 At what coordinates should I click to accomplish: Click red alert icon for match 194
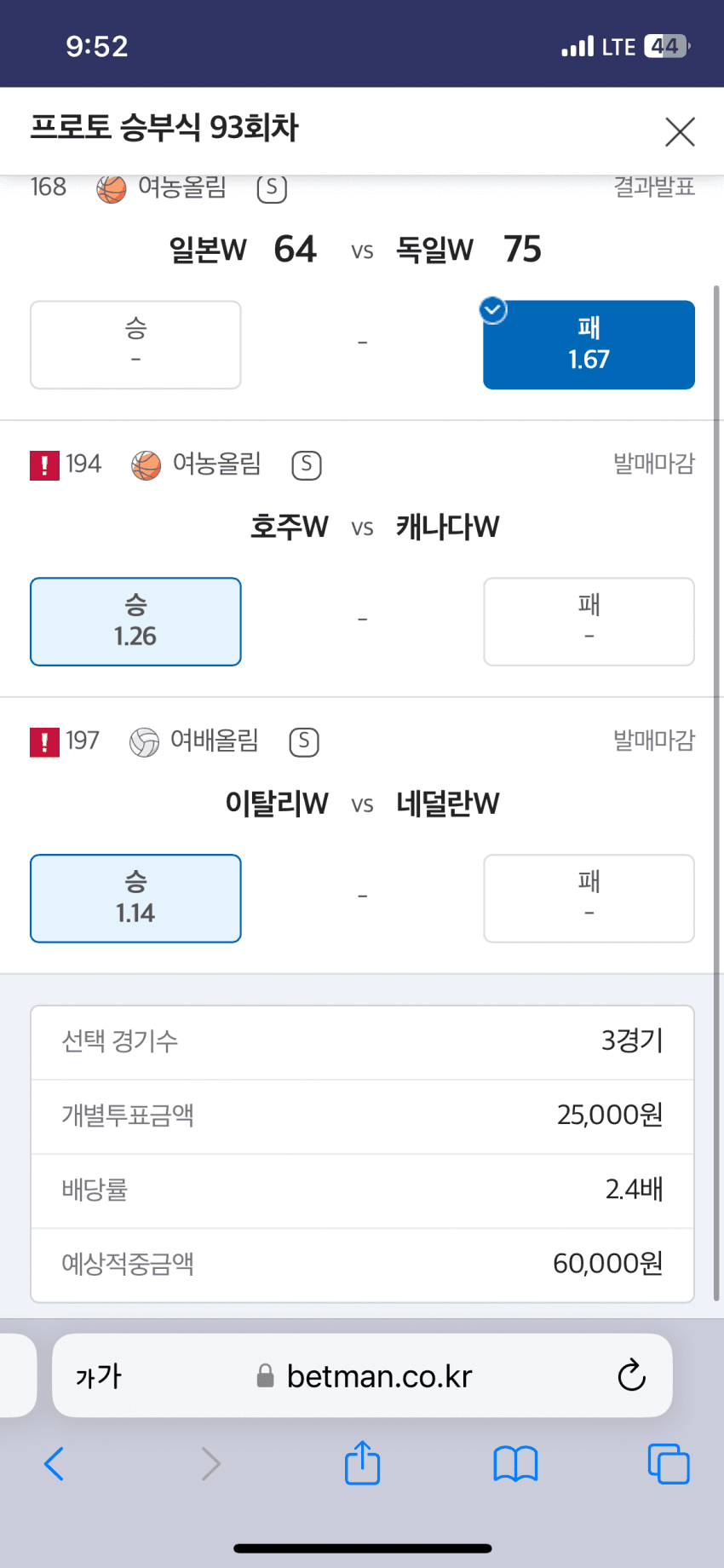pyautogui.click(x=44, y=465)
